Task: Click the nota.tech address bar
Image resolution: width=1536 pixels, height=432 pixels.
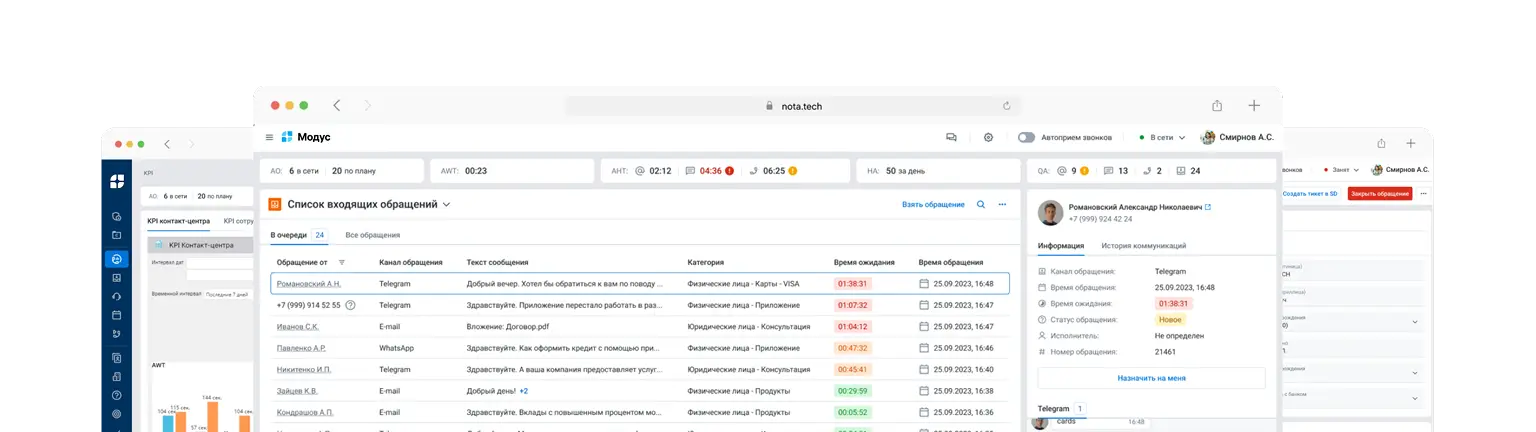Action: click(x=793, y=105)
